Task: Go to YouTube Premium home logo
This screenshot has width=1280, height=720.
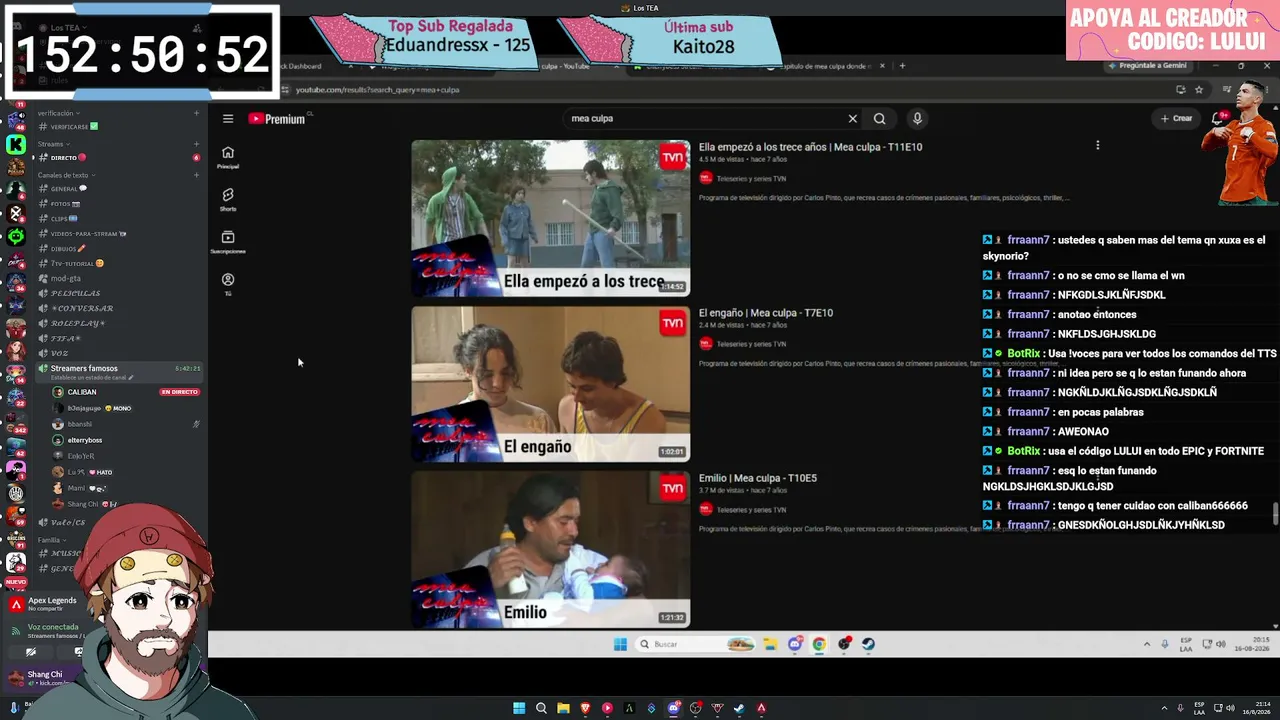Action: point(277,119)
